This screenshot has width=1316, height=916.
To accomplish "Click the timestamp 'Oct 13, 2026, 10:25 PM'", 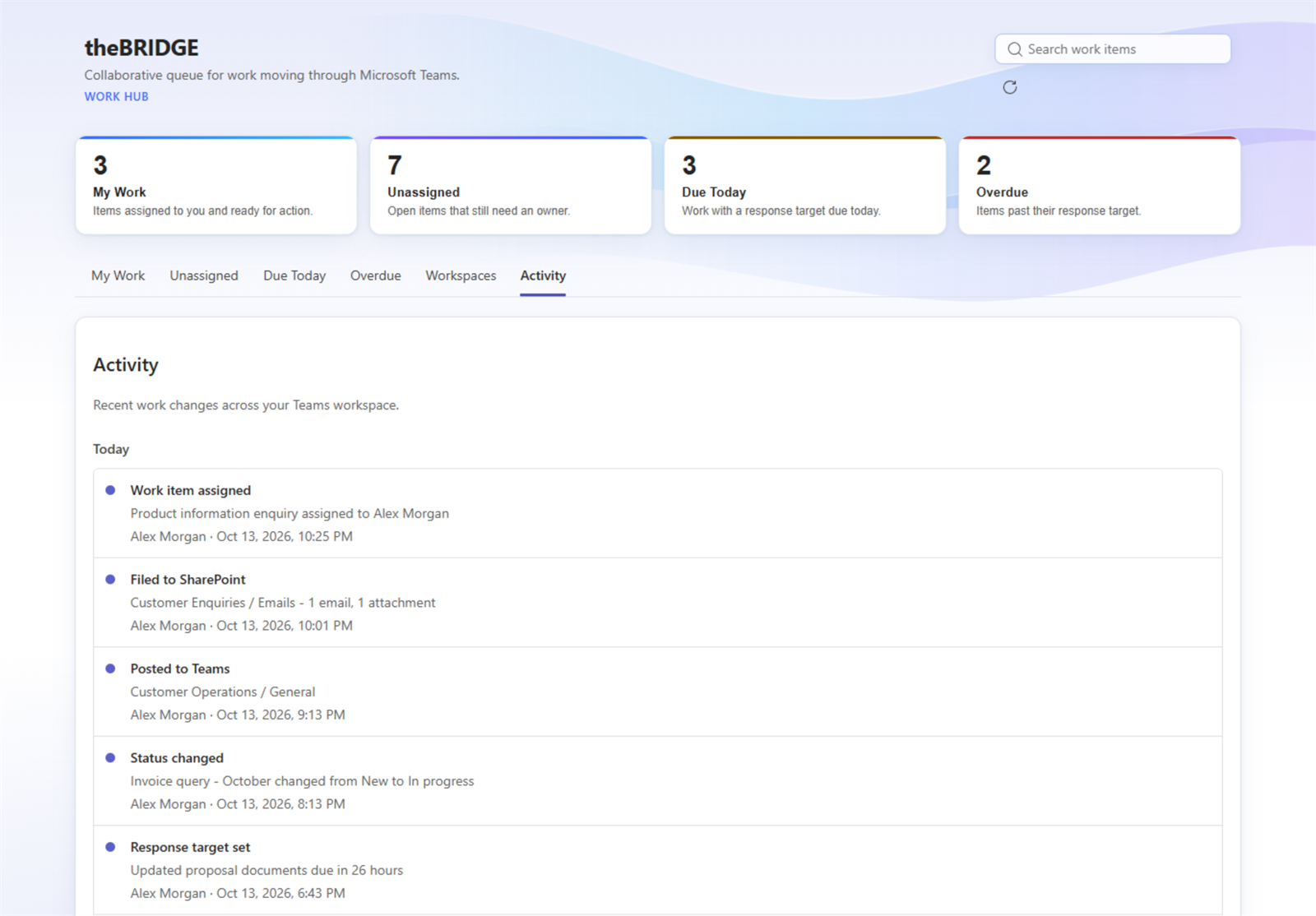I will (x=285, y=536).
